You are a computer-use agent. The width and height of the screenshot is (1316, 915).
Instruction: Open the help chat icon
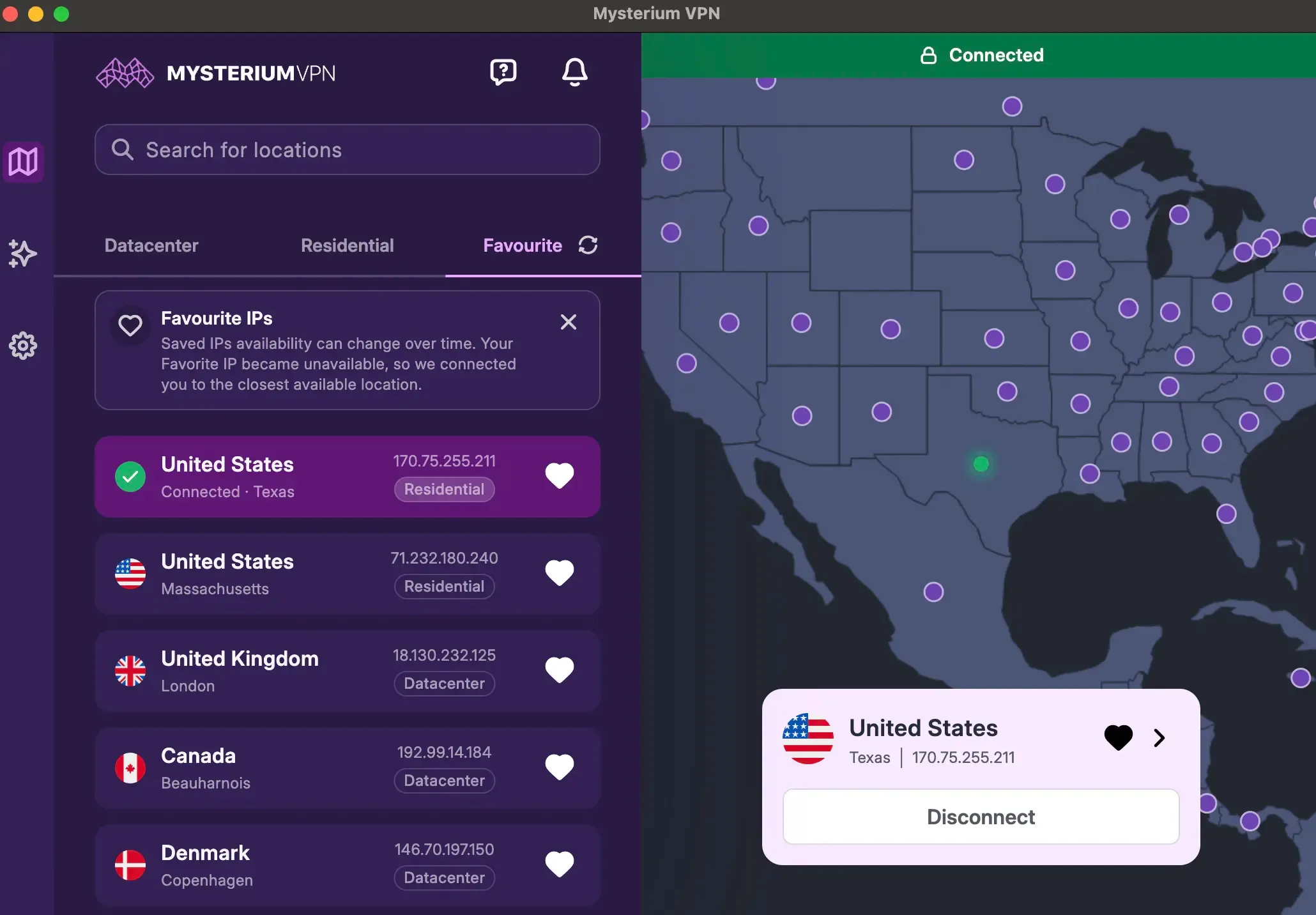point(503,72)
